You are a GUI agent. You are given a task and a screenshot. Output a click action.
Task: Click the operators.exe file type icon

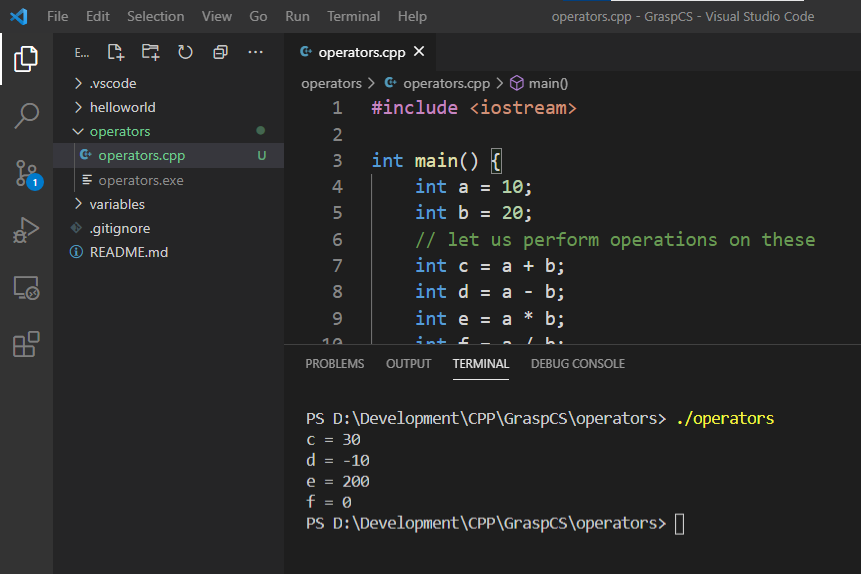tap(87, 180)
